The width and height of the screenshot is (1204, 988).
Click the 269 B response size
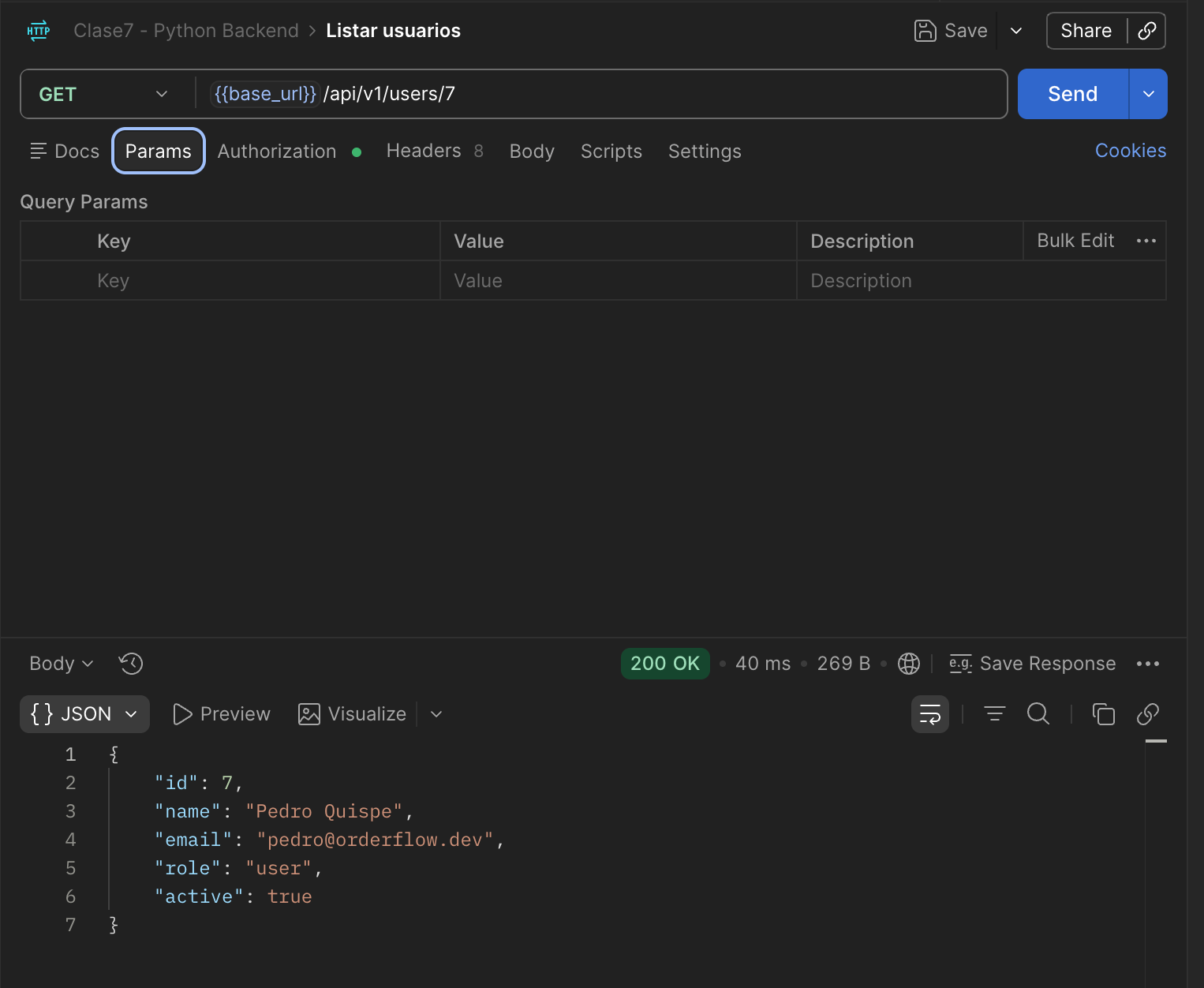pos(843,664)
